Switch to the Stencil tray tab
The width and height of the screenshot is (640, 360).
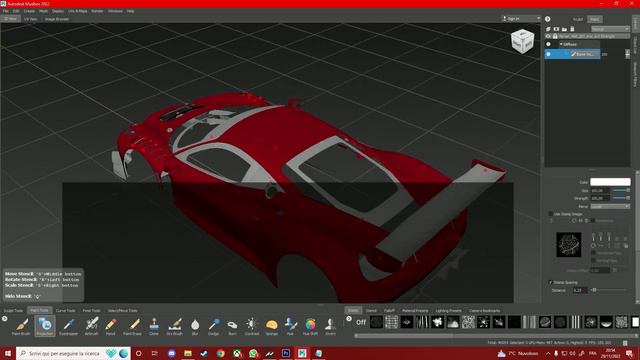[x=371, y=311]
